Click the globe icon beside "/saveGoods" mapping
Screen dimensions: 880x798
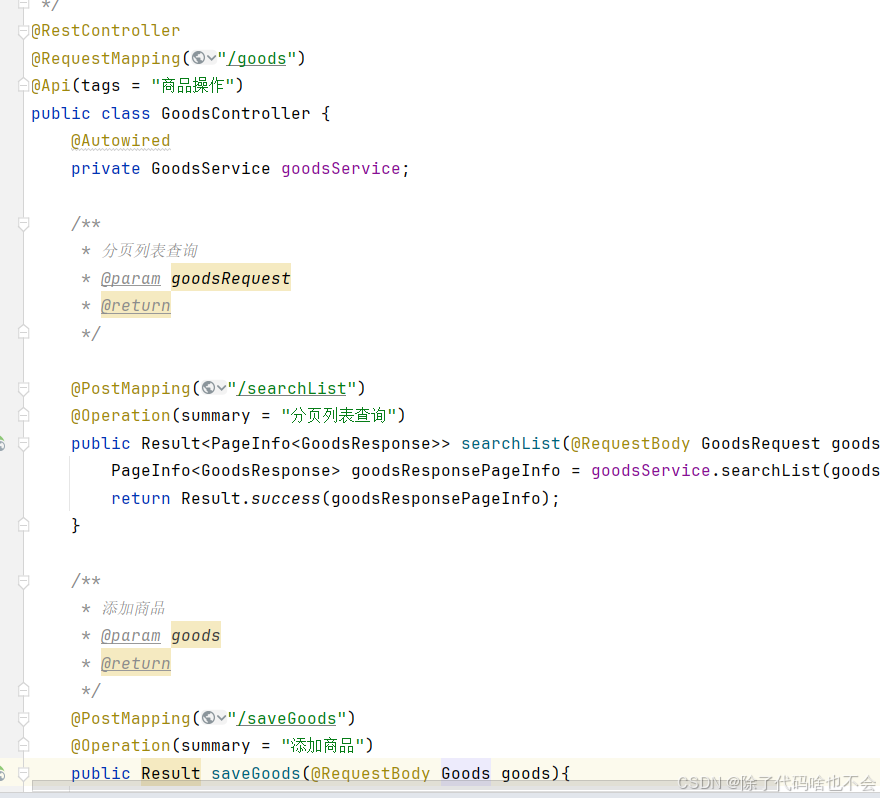[x=206, y=718]
